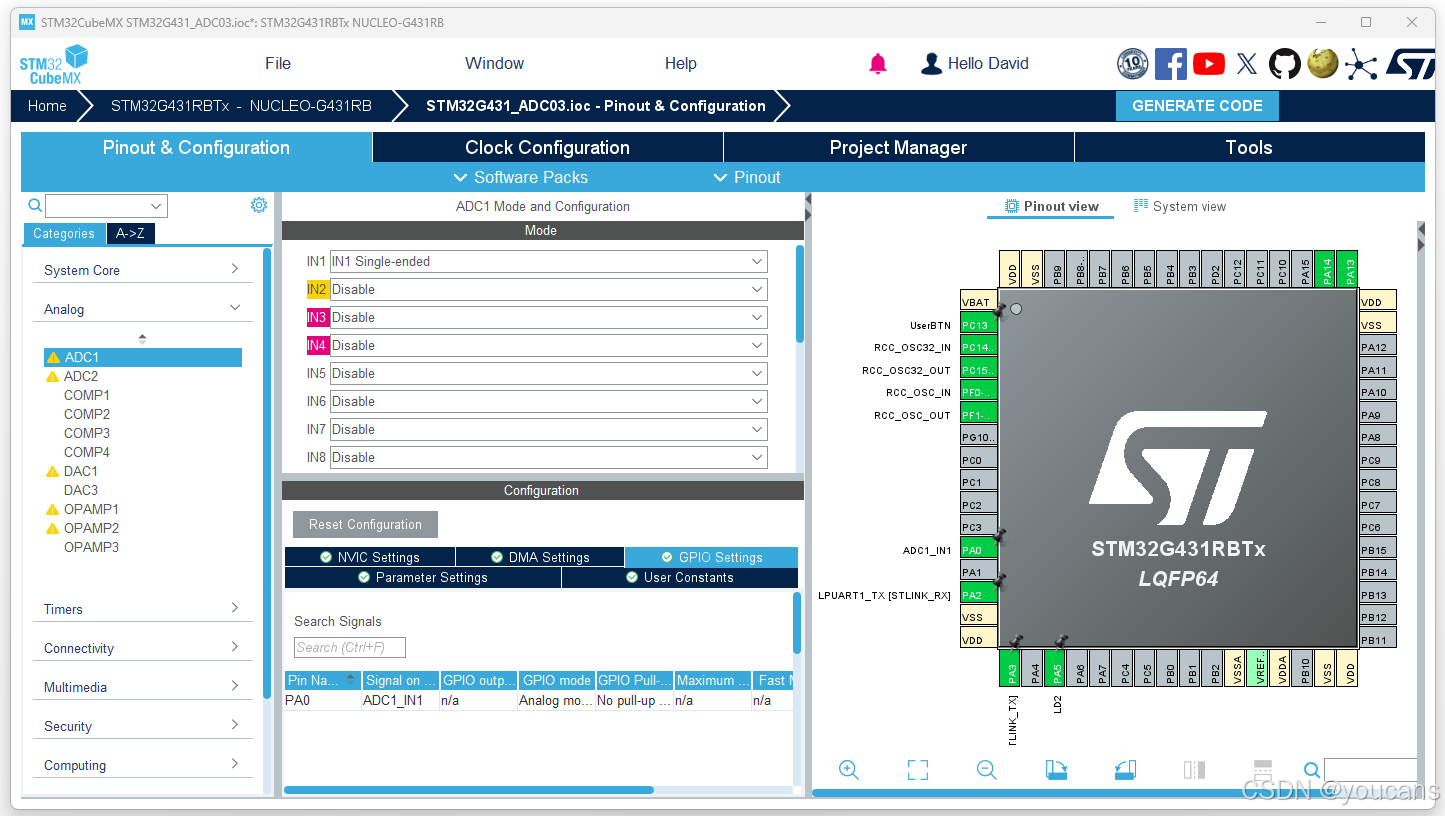Screen dimensions: 1445x816
Task: Click the GPIO table horizontal scrollbar
Action: click(x=468, y=790)
